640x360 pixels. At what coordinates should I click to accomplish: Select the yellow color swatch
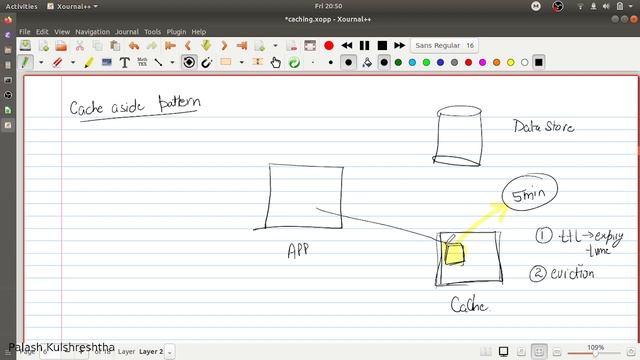pyautogui.click(x=511, y=62)
